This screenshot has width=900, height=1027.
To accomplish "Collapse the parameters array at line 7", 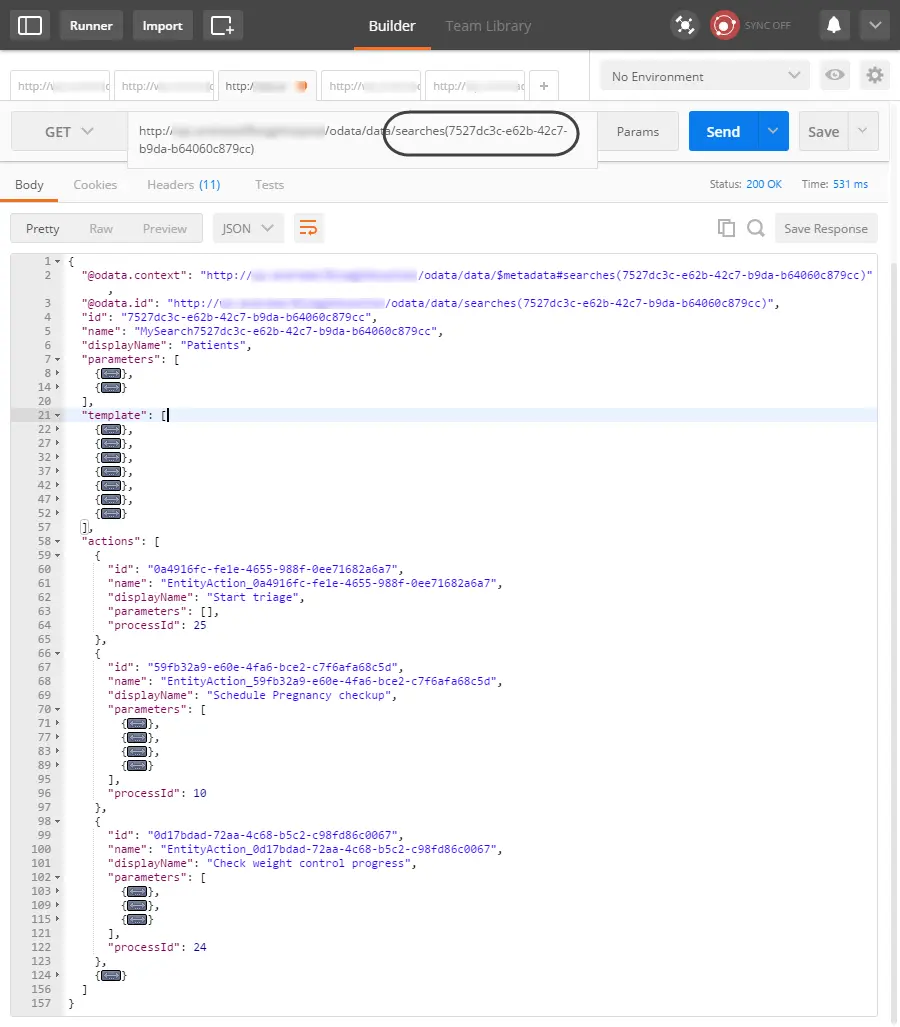I will pyautogui.click(x=58, y=360).
